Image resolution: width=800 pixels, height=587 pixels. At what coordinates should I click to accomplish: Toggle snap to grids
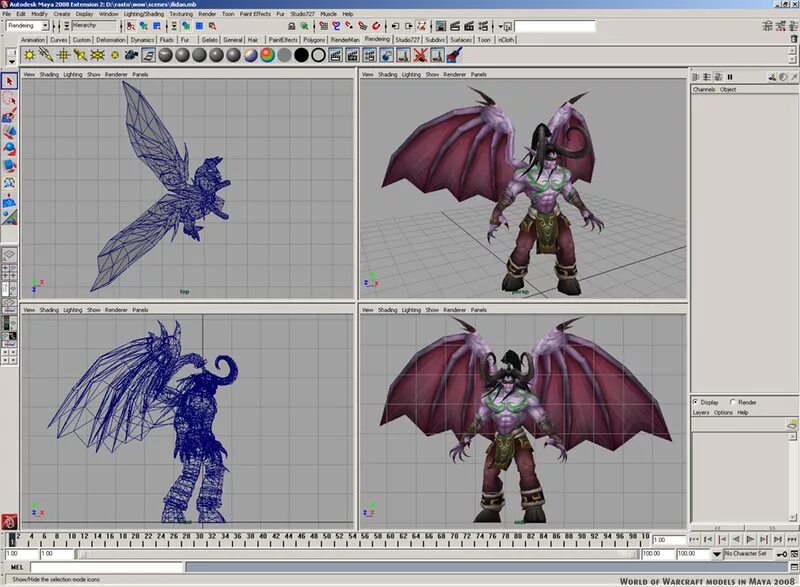323,26
